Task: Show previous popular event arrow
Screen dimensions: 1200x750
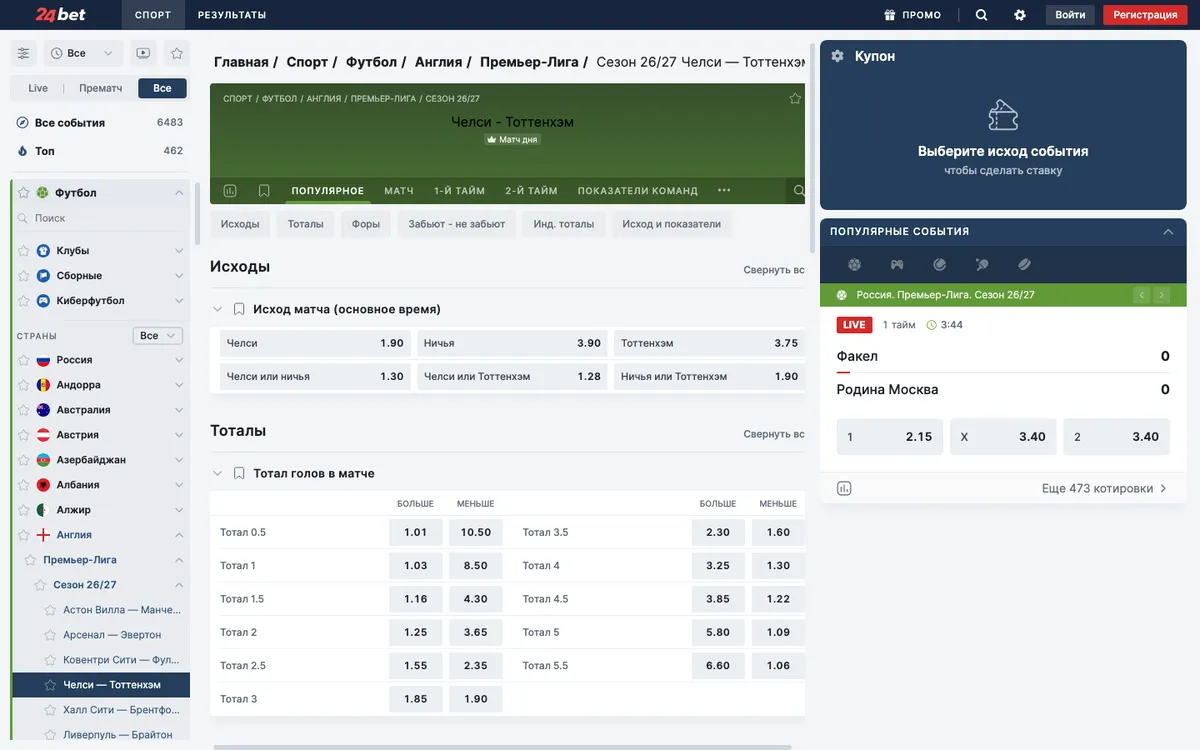Action: (1142, 295)
